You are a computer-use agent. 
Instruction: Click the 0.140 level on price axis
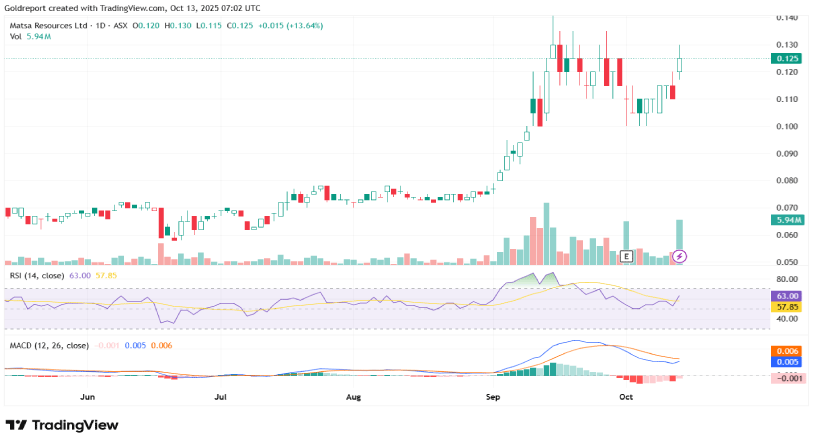pyautogui.click(x=786, y=18)
